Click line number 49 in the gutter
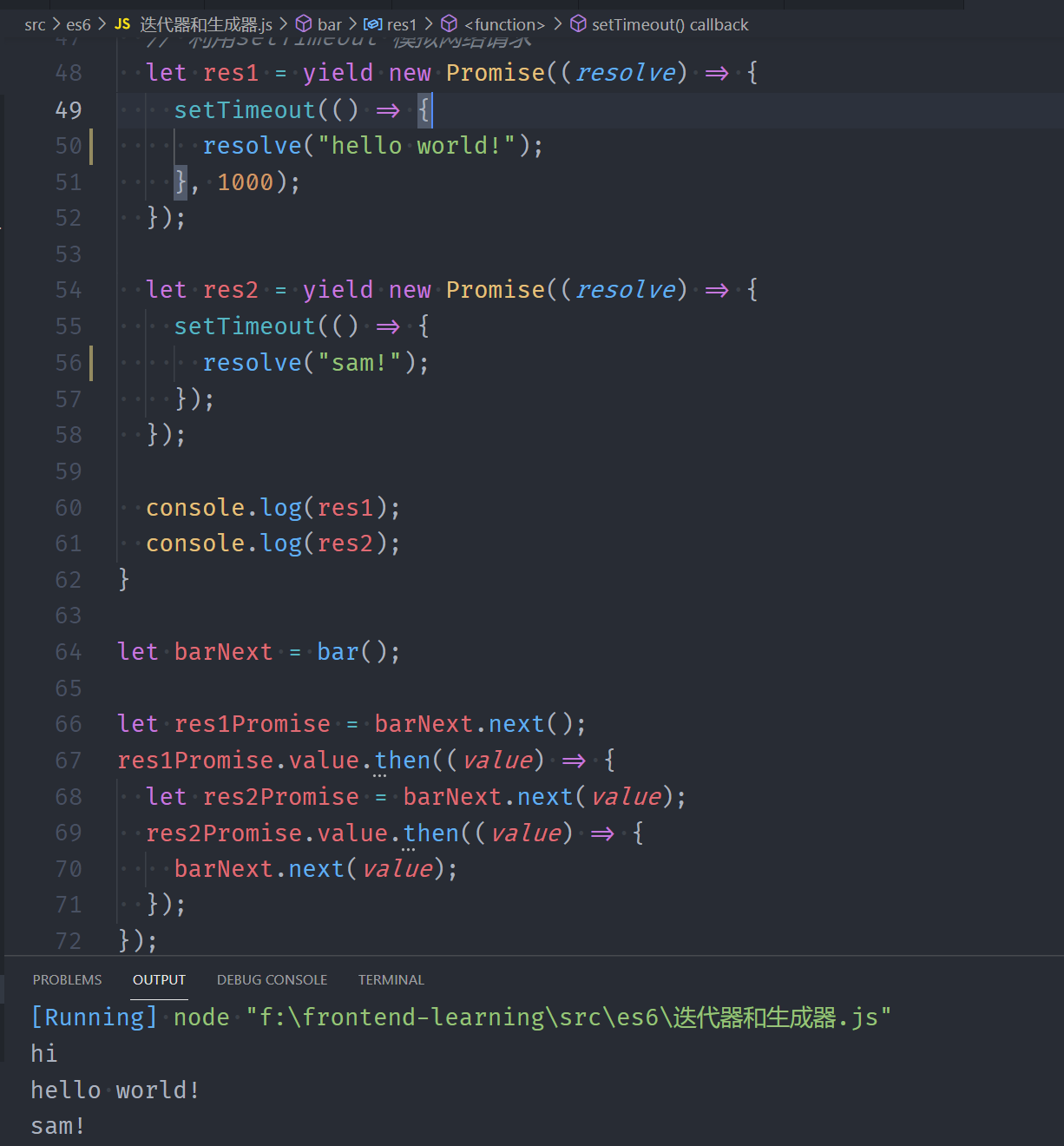 pyautogui.click(x=69, y=110)
